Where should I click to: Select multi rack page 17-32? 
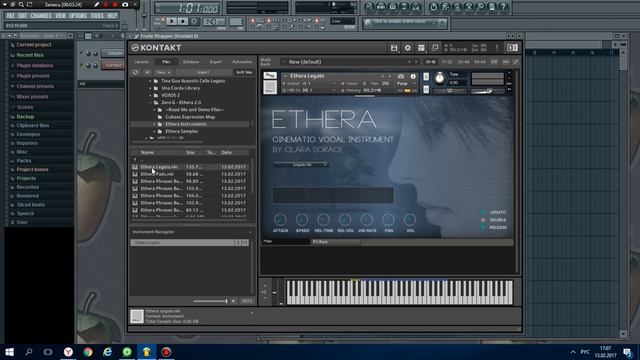click(447, 62)
